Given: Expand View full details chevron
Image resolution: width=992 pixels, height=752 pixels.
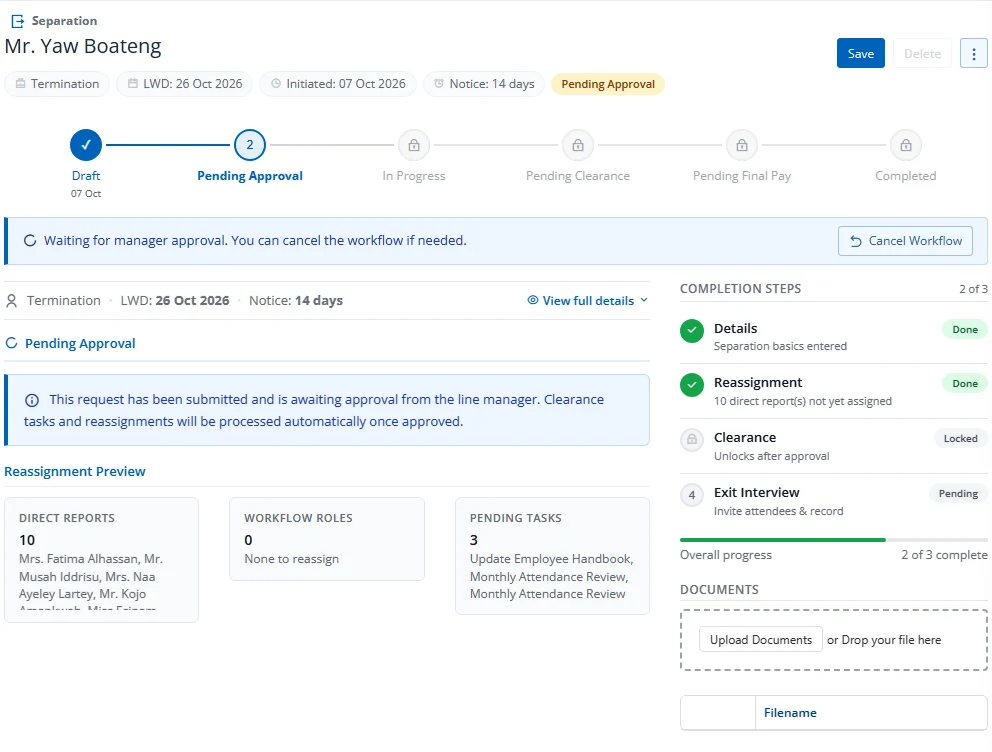Looking at the screenshot, I should (x=644, y=300).
